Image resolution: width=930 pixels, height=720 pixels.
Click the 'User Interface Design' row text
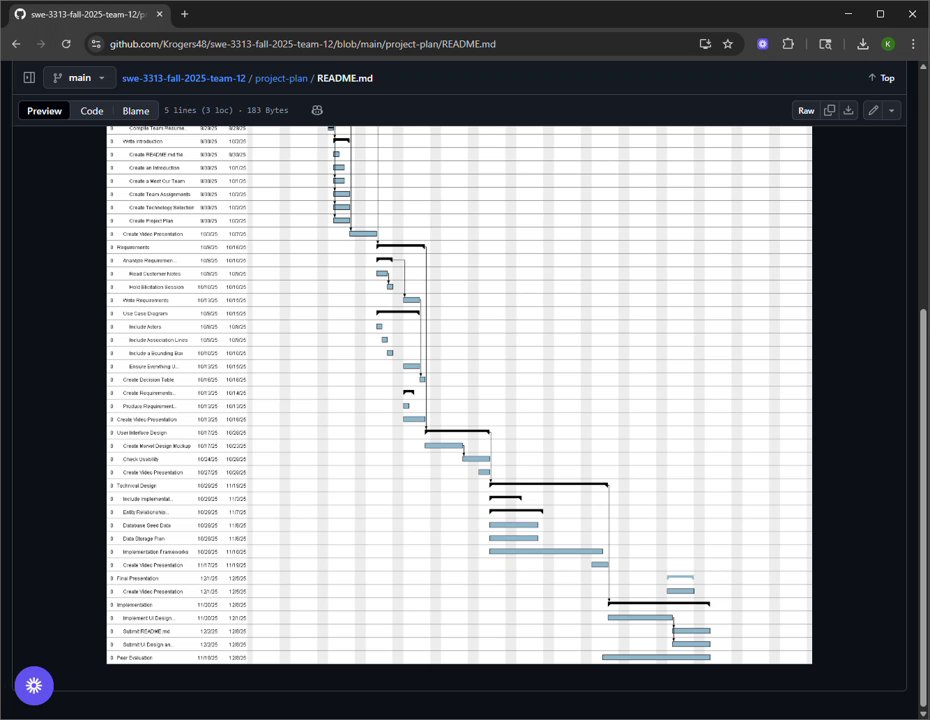point(142,432)
